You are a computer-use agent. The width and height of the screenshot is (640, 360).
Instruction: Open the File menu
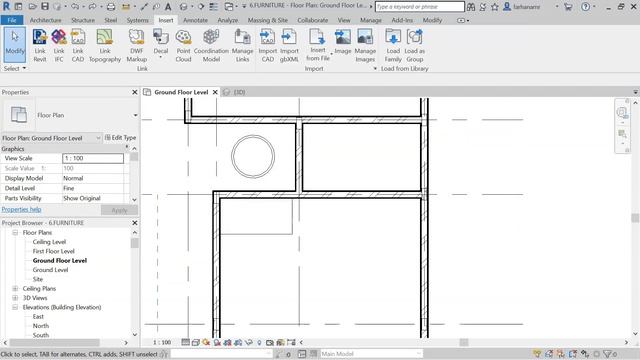[12, 20]
